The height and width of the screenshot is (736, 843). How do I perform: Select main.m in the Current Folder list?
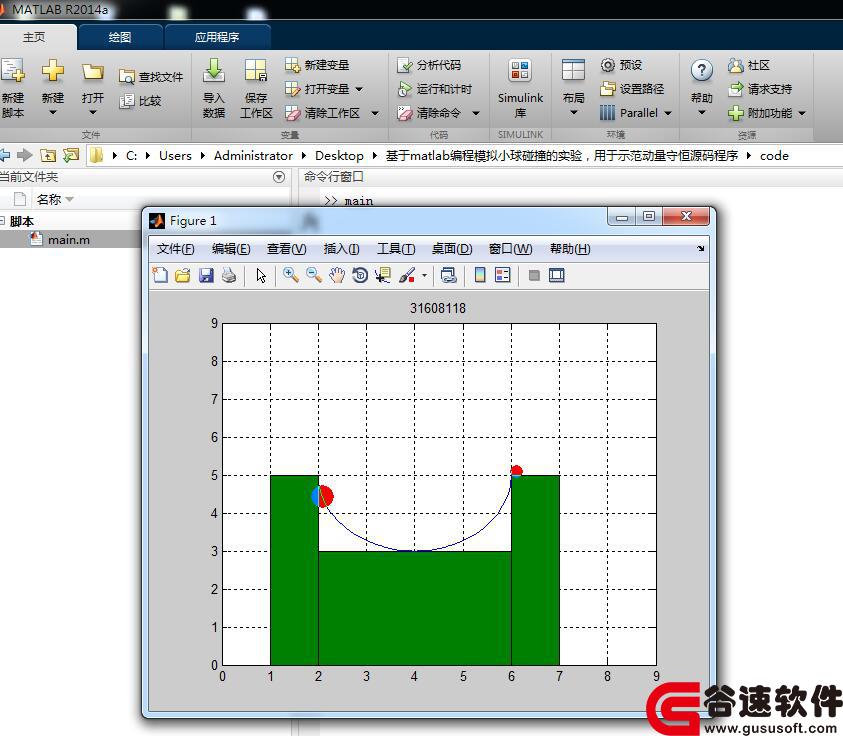tap(70, 240)
